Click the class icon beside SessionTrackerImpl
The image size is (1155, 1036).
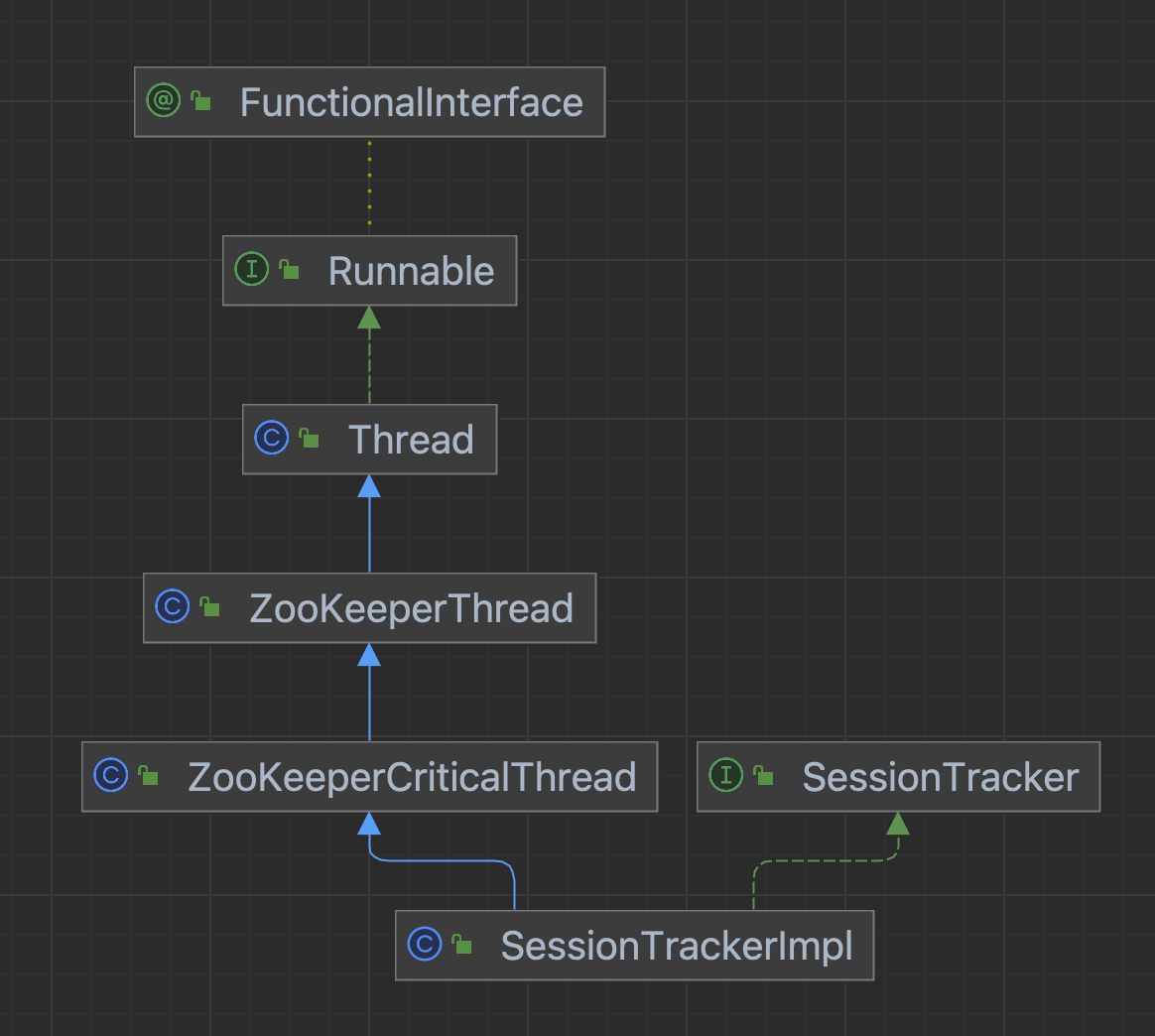tap(424, 945)
